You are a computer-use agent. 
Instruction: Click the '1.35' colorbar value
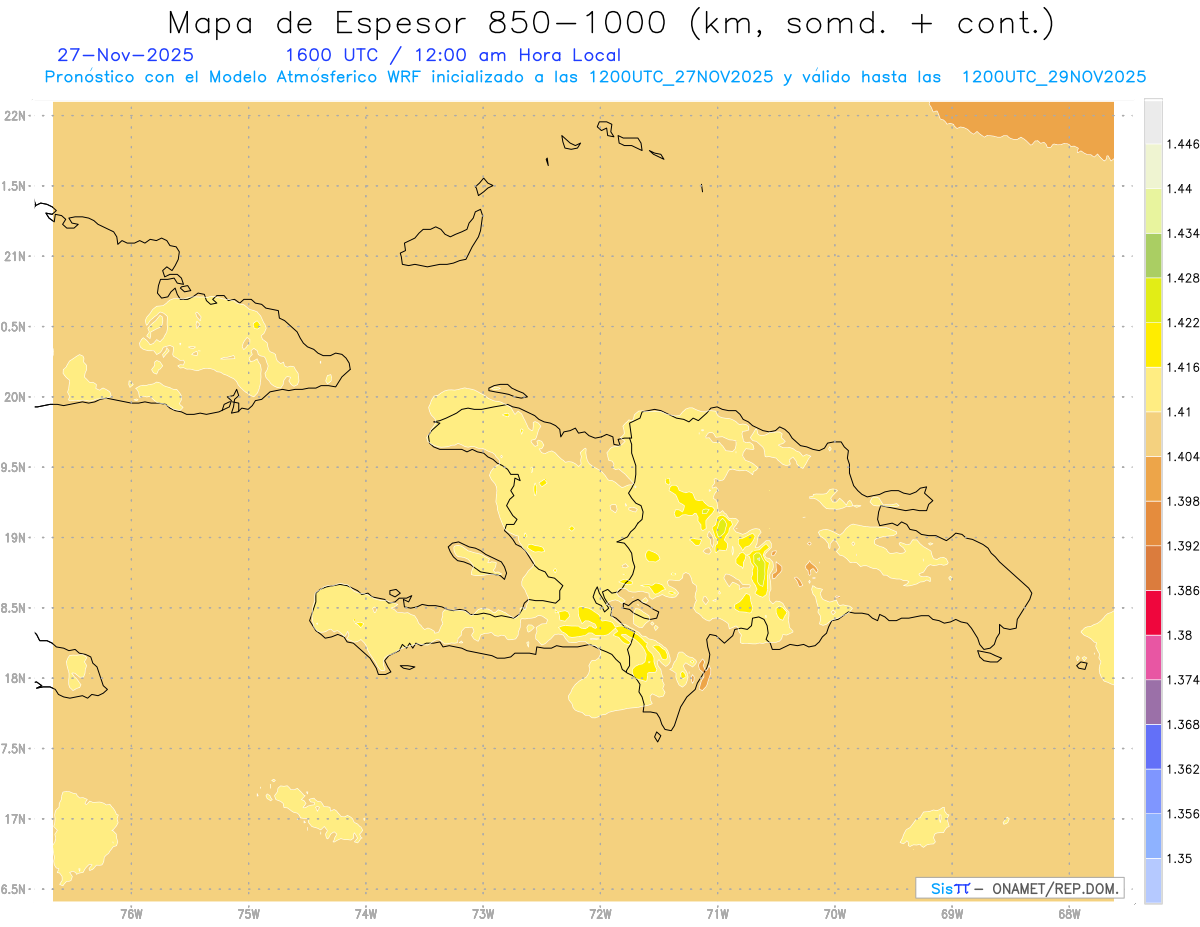pyautogui.click(x=1180, y=858)
